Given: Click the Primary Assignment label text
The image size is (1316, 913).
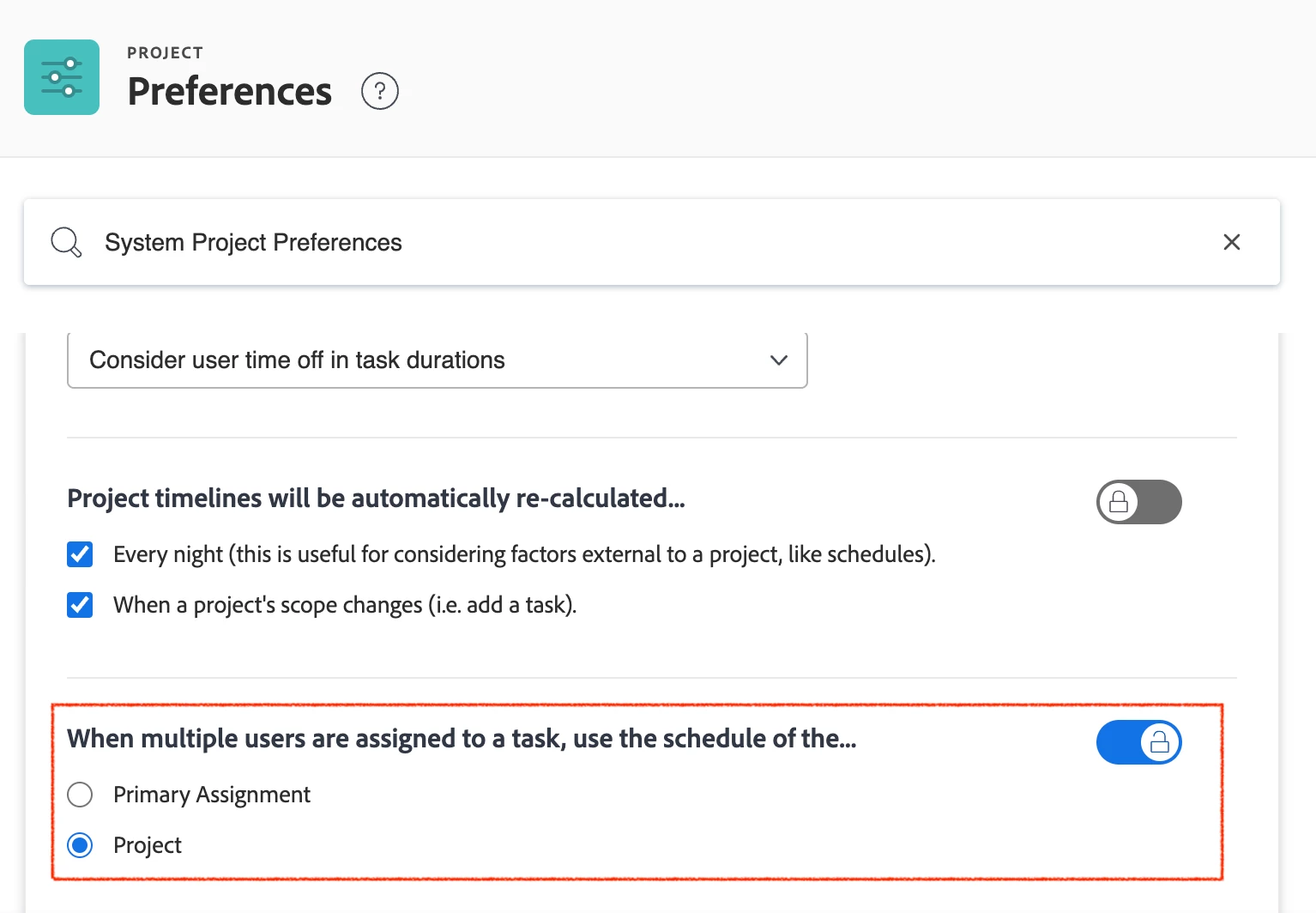Looking at the screenshot, I should click(211, 795).
